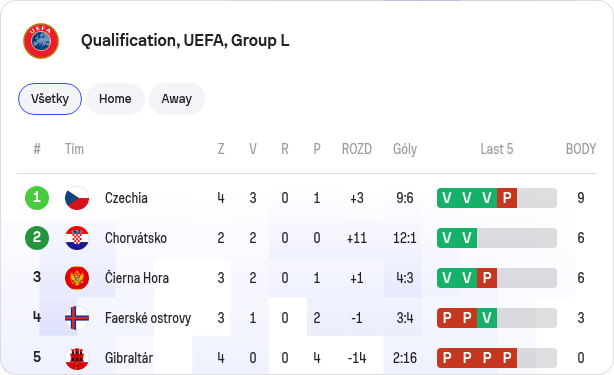Image resolution: width=614 pixels, height=375 pixels.
Task: Click the Gibraltár flag icon
Action: tap(77, 358)
